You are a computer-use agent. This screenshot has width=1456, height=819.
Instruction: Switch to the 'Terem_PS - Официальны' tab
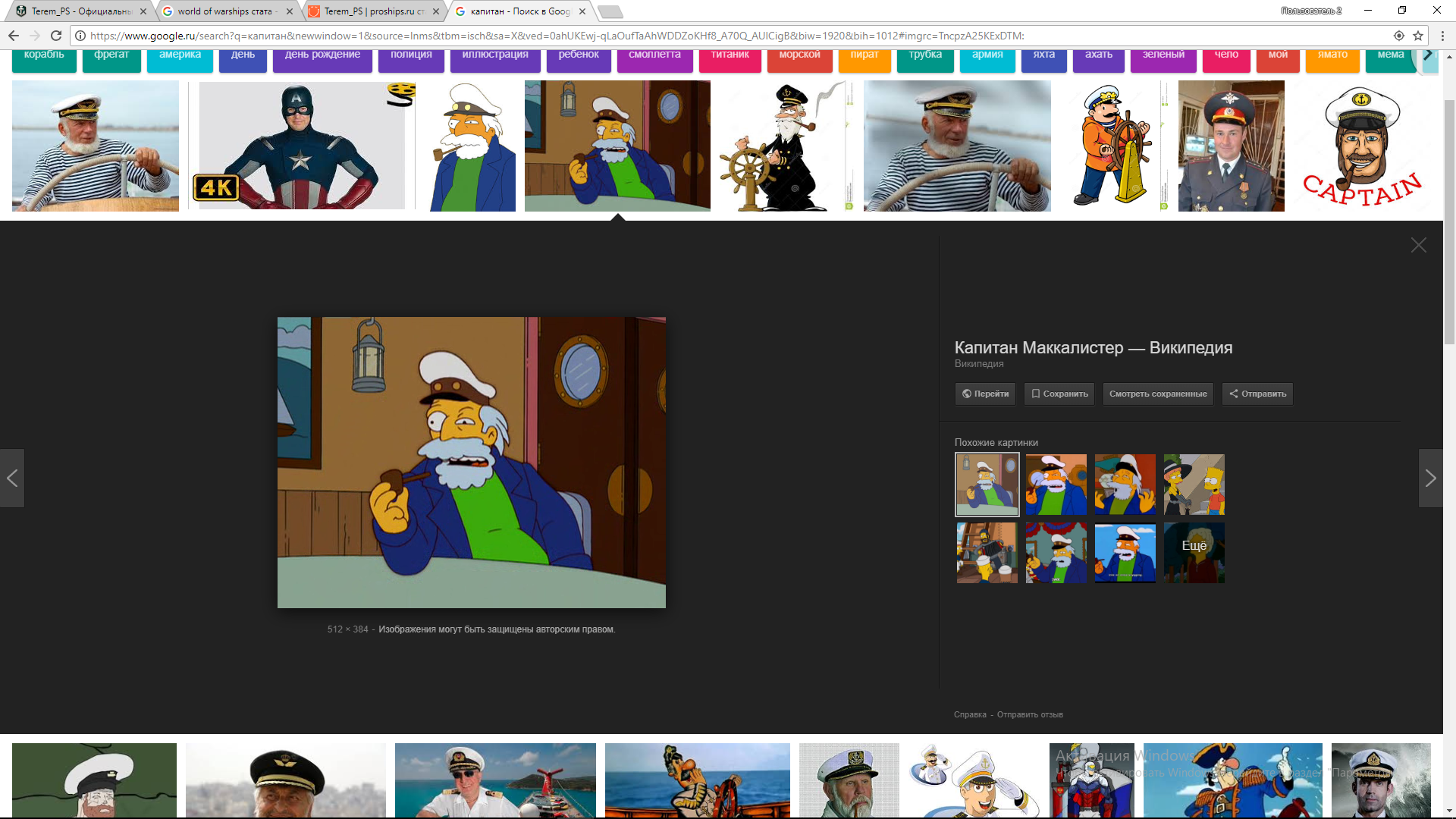80,11
